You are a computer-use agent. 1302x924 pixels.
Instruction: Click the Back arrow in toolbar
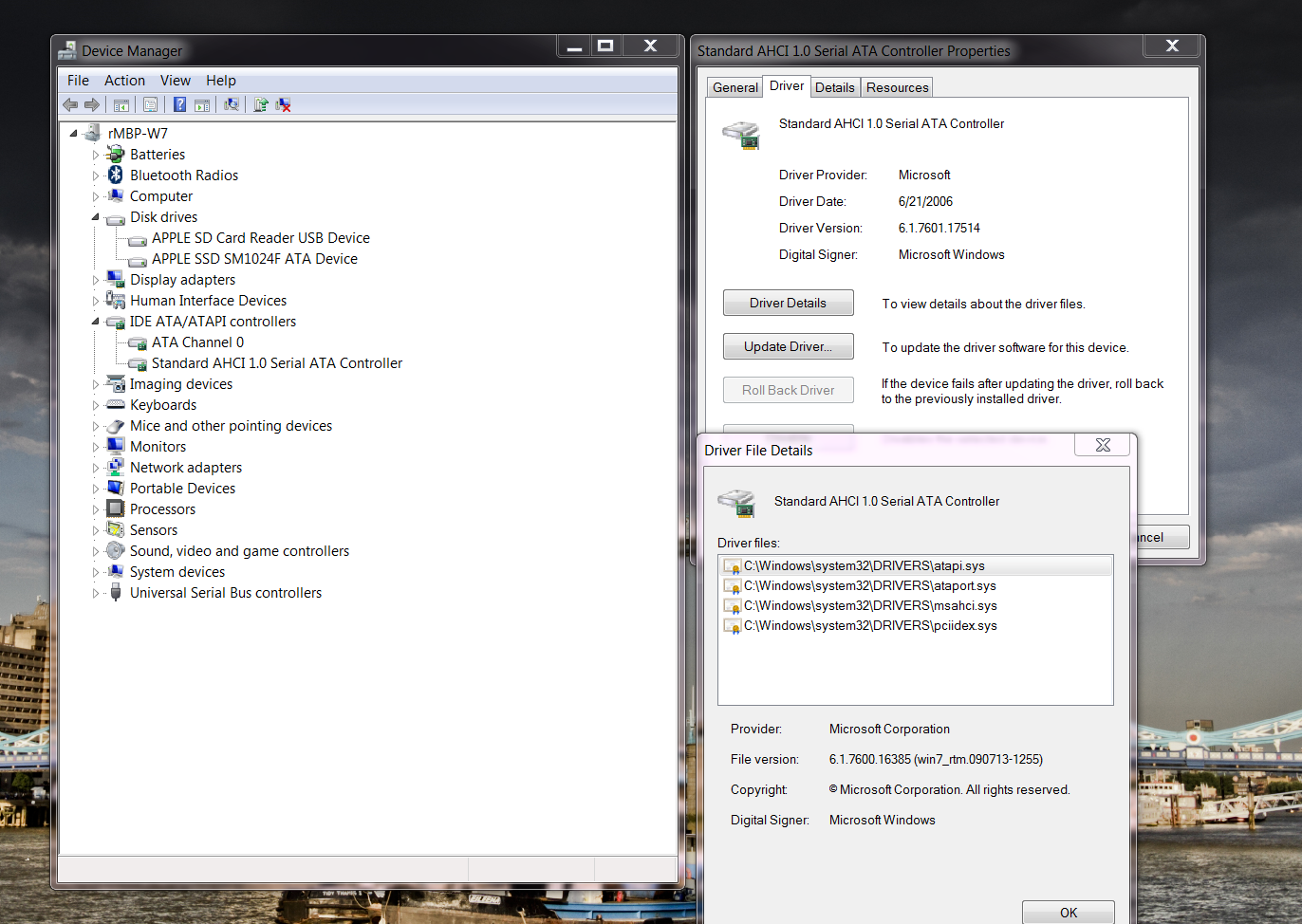70,104
